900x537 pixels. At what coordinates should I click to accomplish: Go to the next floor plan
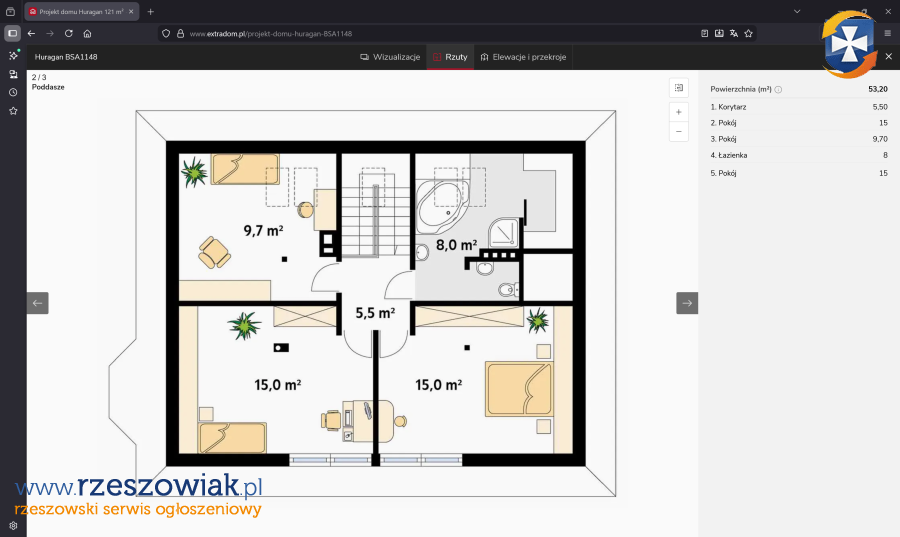(687, 303)
